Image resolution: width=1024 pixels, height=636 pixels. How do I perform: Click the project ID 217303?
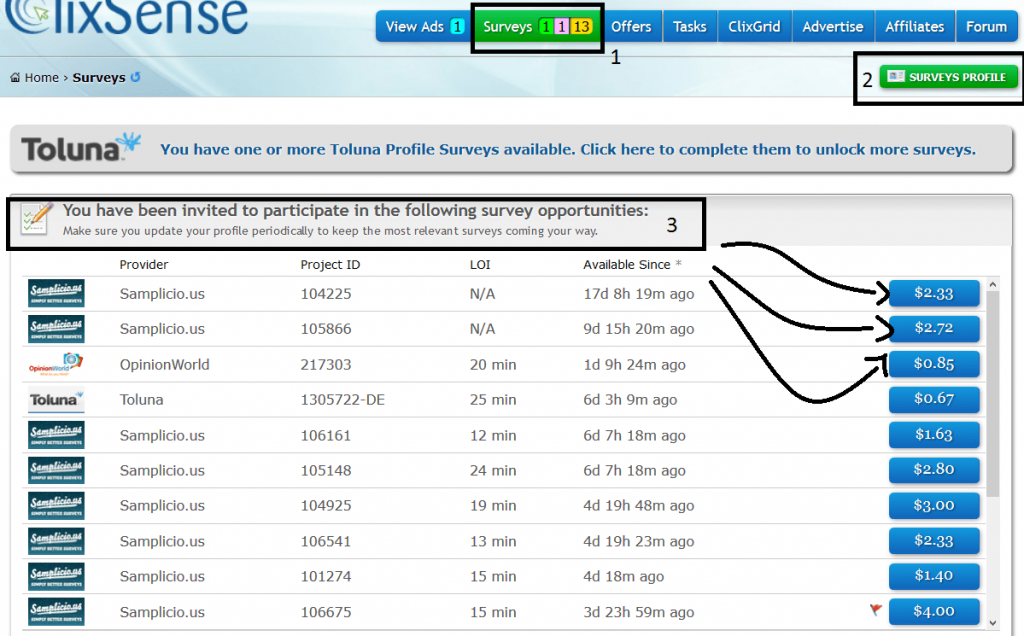[326, 364]
